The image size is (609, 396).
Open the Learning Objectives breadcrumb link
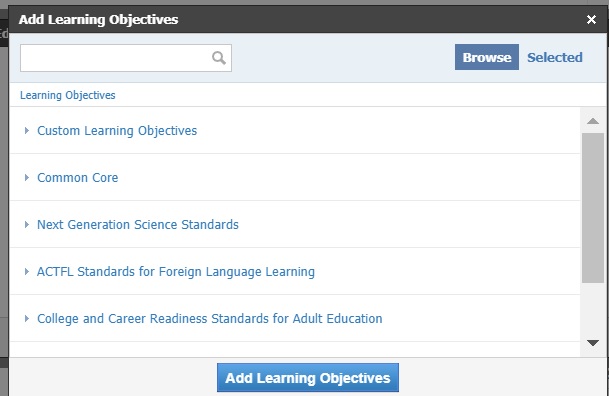tap(68, 95)
